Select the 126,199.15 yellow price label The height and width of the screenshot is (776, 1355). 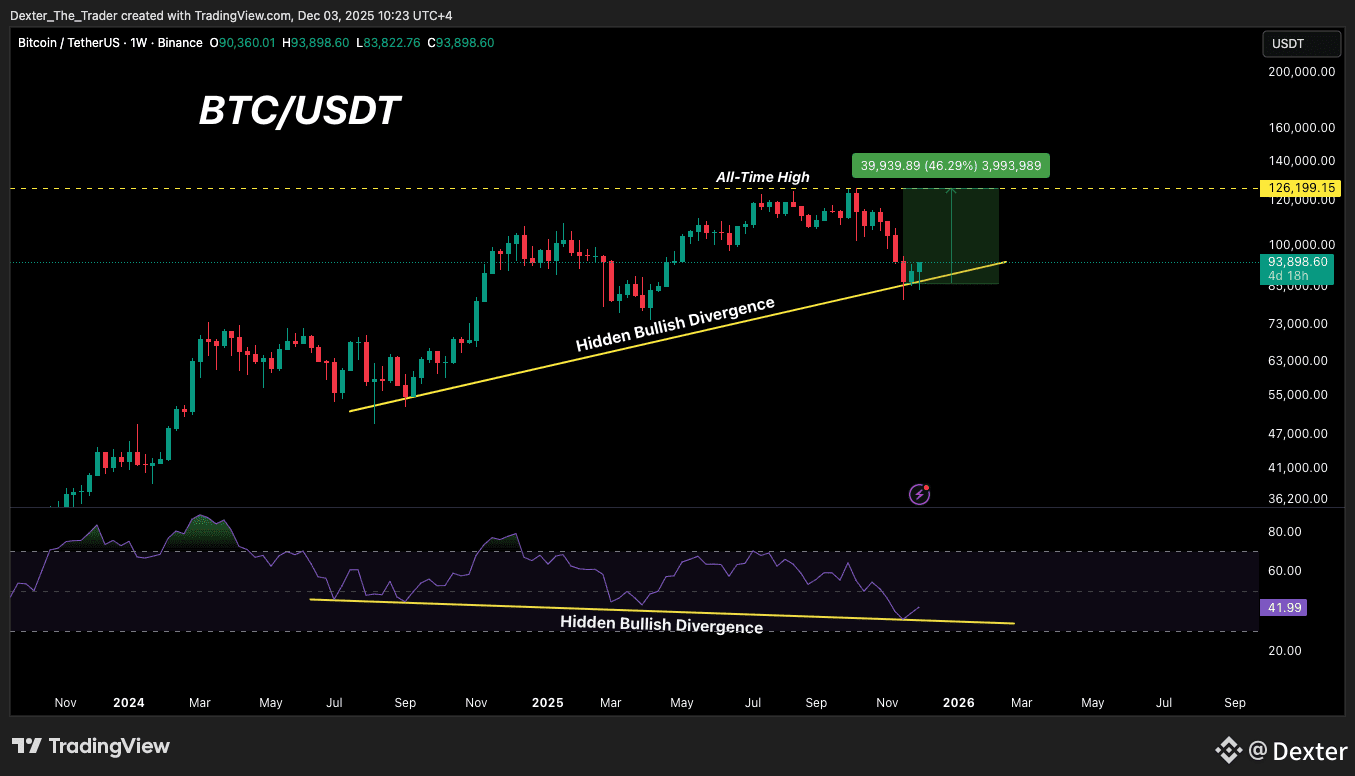pos(1299,188)
